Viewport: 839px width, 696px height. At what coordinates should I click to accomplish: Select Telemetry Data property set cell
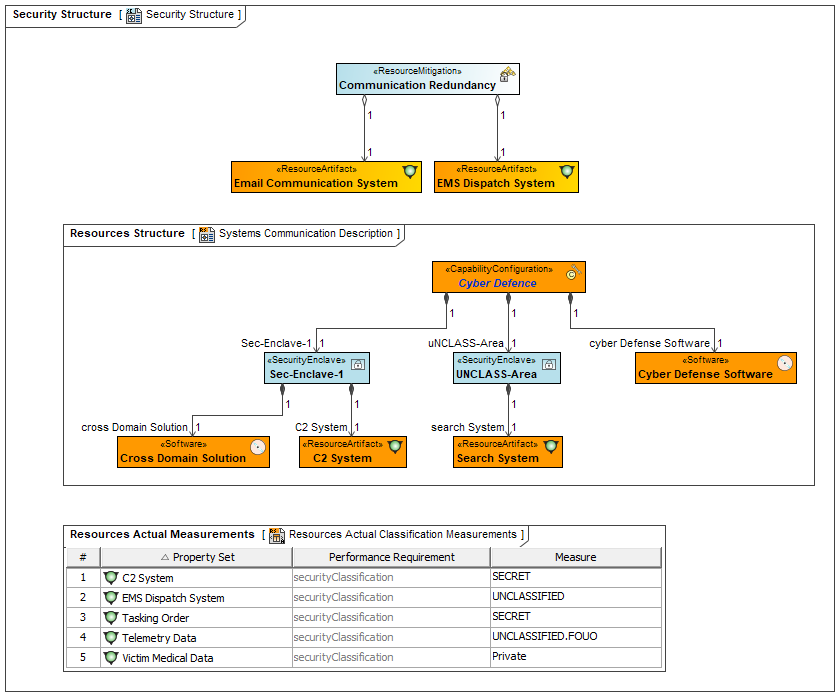click(196, 638)
